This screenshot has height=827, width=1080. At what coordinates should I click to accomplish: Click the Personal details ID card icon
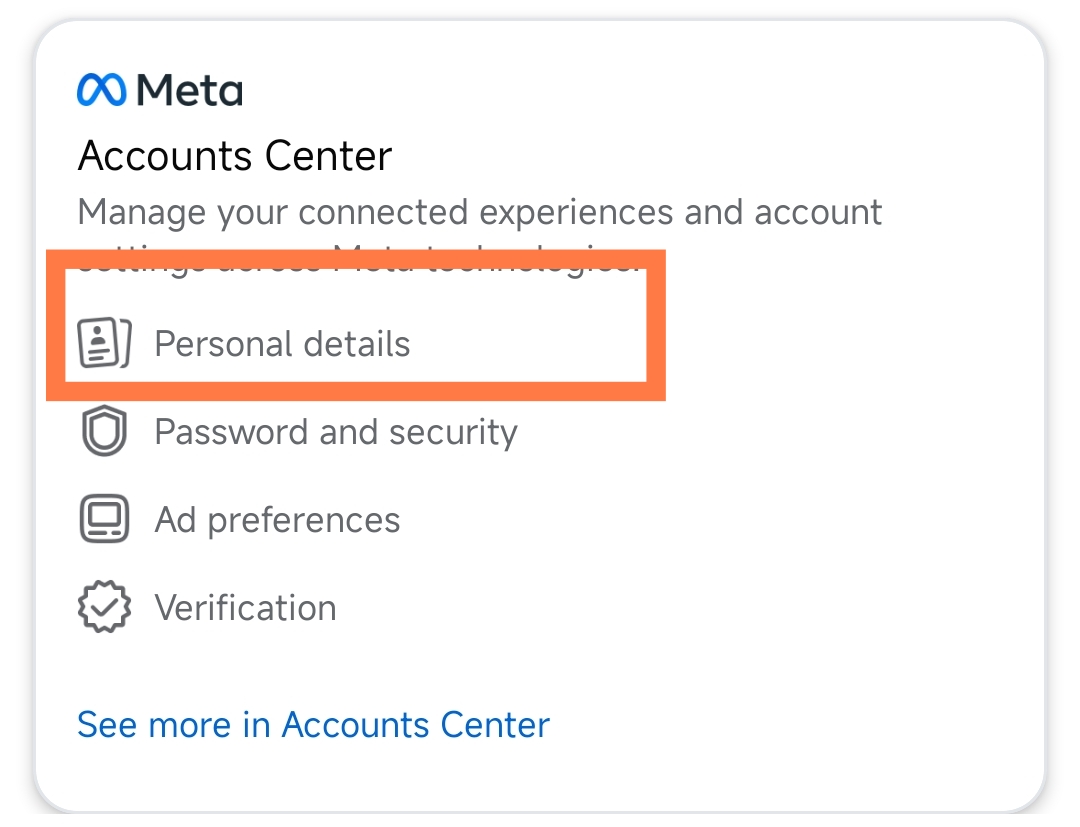104,344
